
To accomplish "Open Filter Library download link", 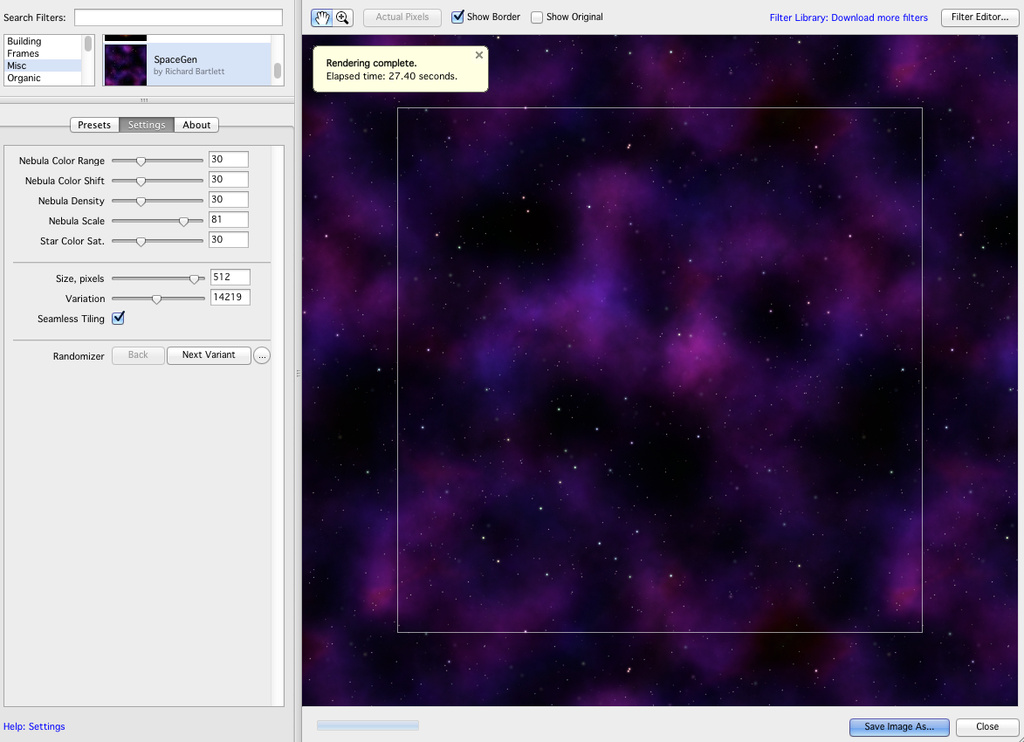I will click(x=848, y=18).
